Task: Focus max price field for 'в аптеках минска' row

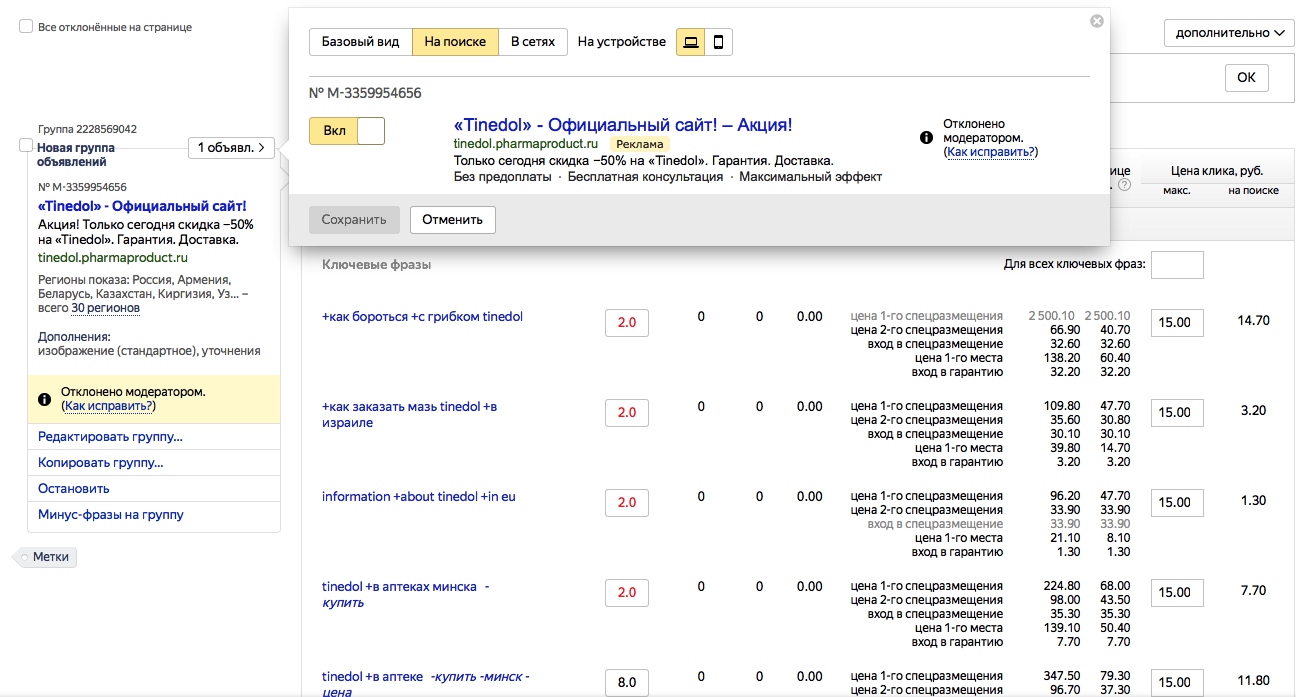Action: tap(1177, 592)
